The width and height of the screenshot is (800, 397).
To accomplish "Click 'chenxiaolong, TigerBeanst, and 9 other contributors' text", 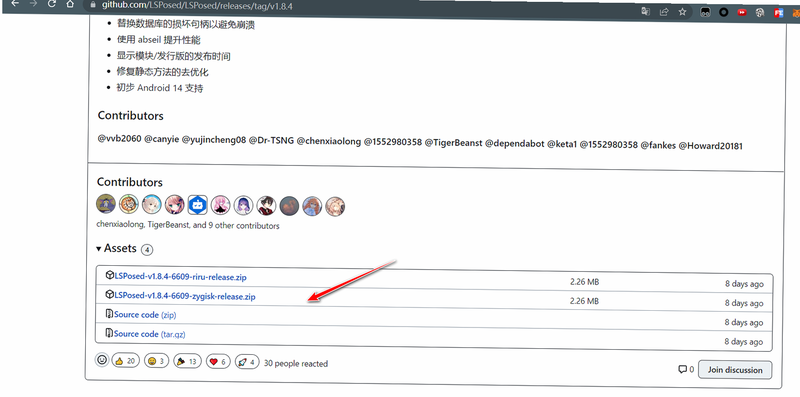I will (x=188, y=225).
